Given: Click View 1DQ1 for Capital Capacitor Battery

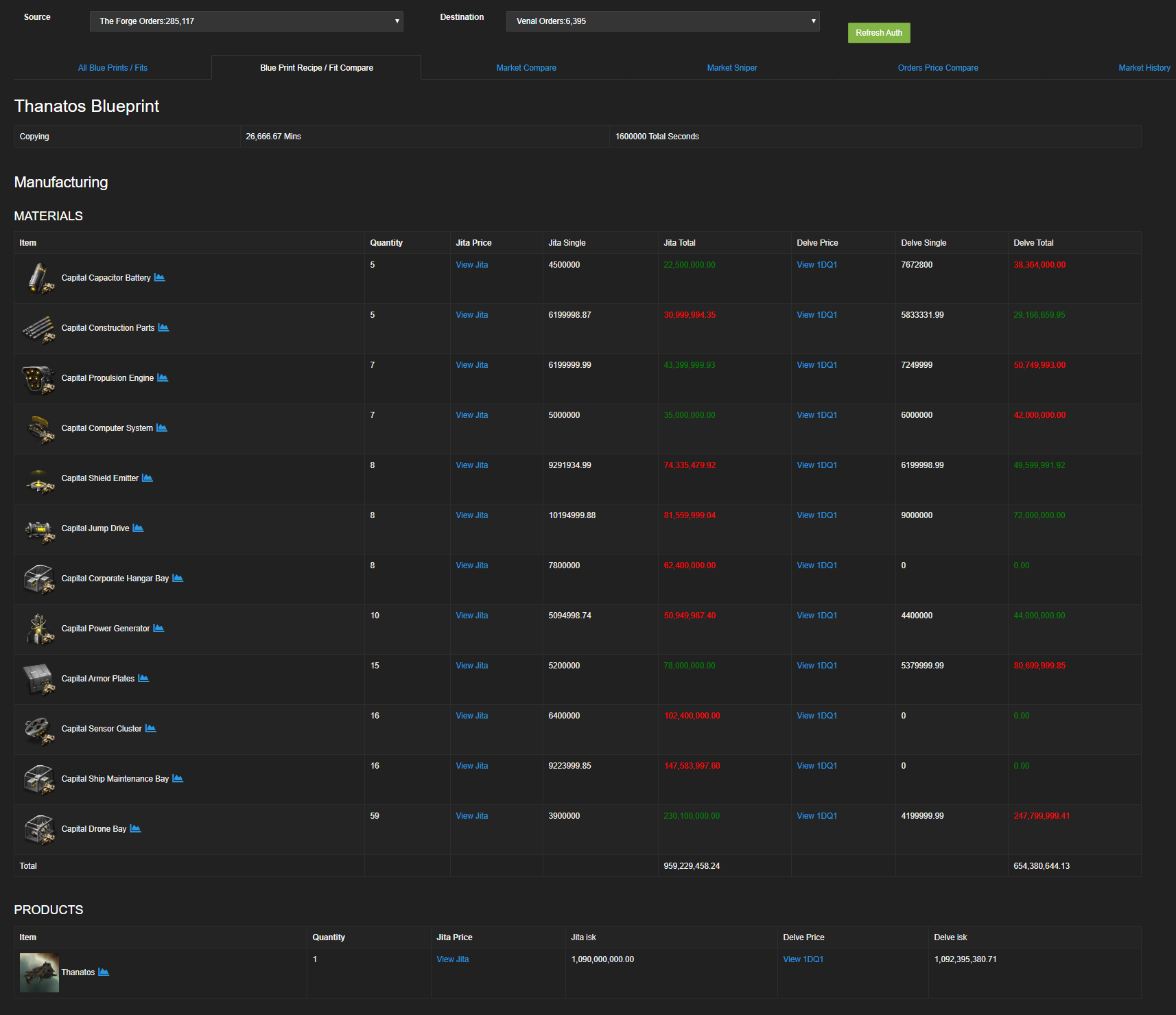Looking at the screenshot, I should click(816, 265).
